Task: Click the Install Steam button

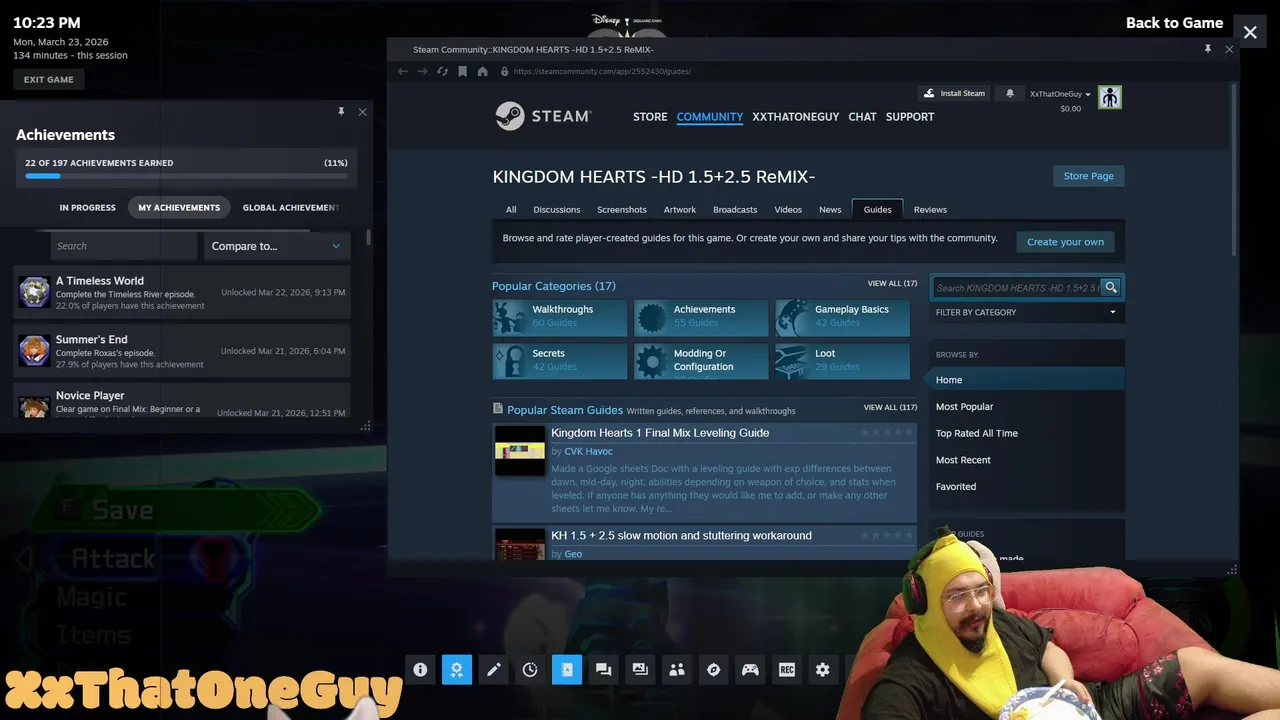Action: pos(955,93)
